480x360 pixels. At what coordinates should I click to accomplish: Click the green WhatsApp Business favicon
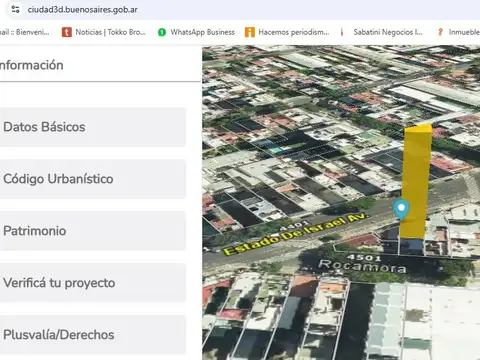pos(162,32)
